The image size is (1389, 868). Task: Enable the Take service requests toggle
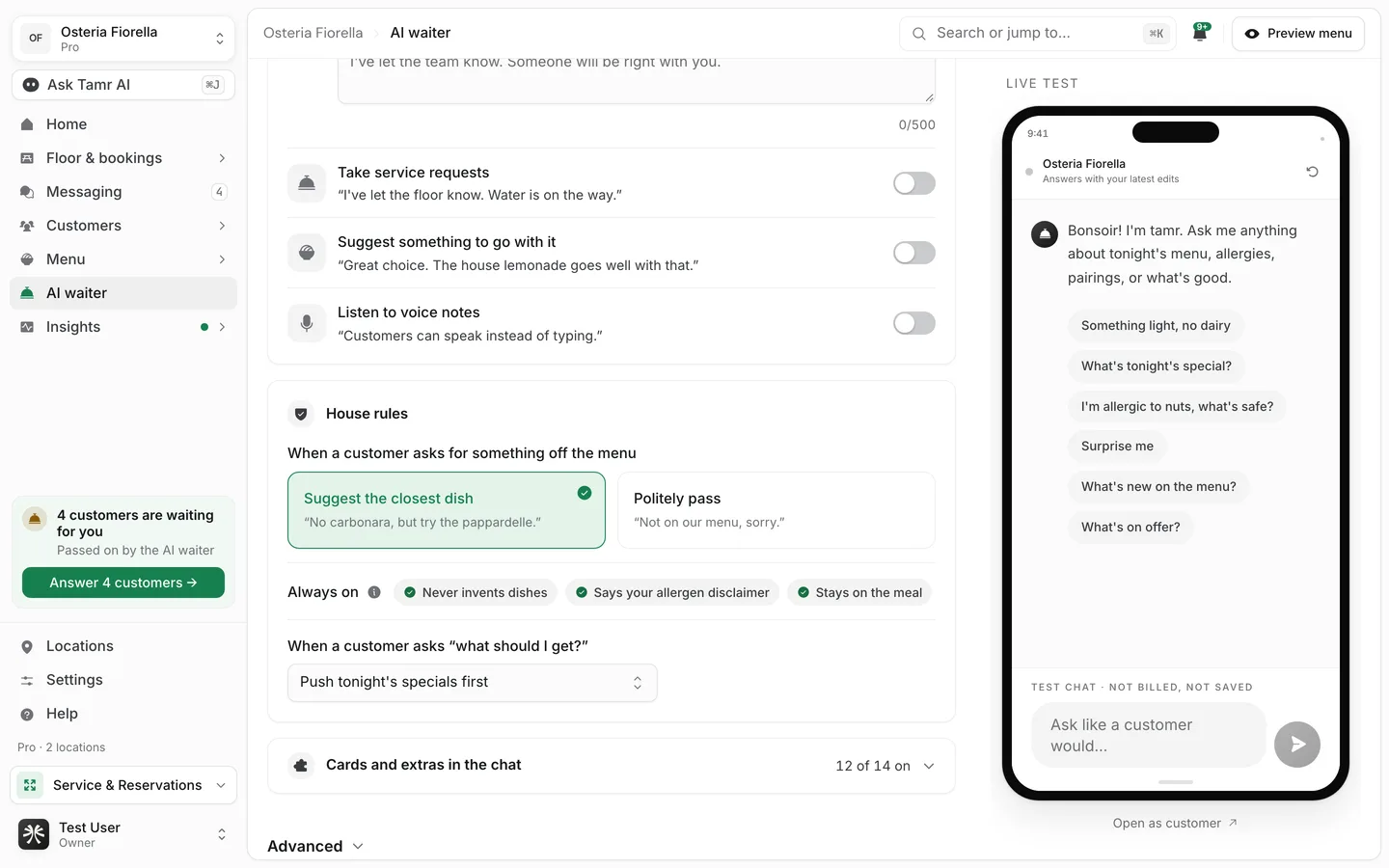[x=914, y=183]
